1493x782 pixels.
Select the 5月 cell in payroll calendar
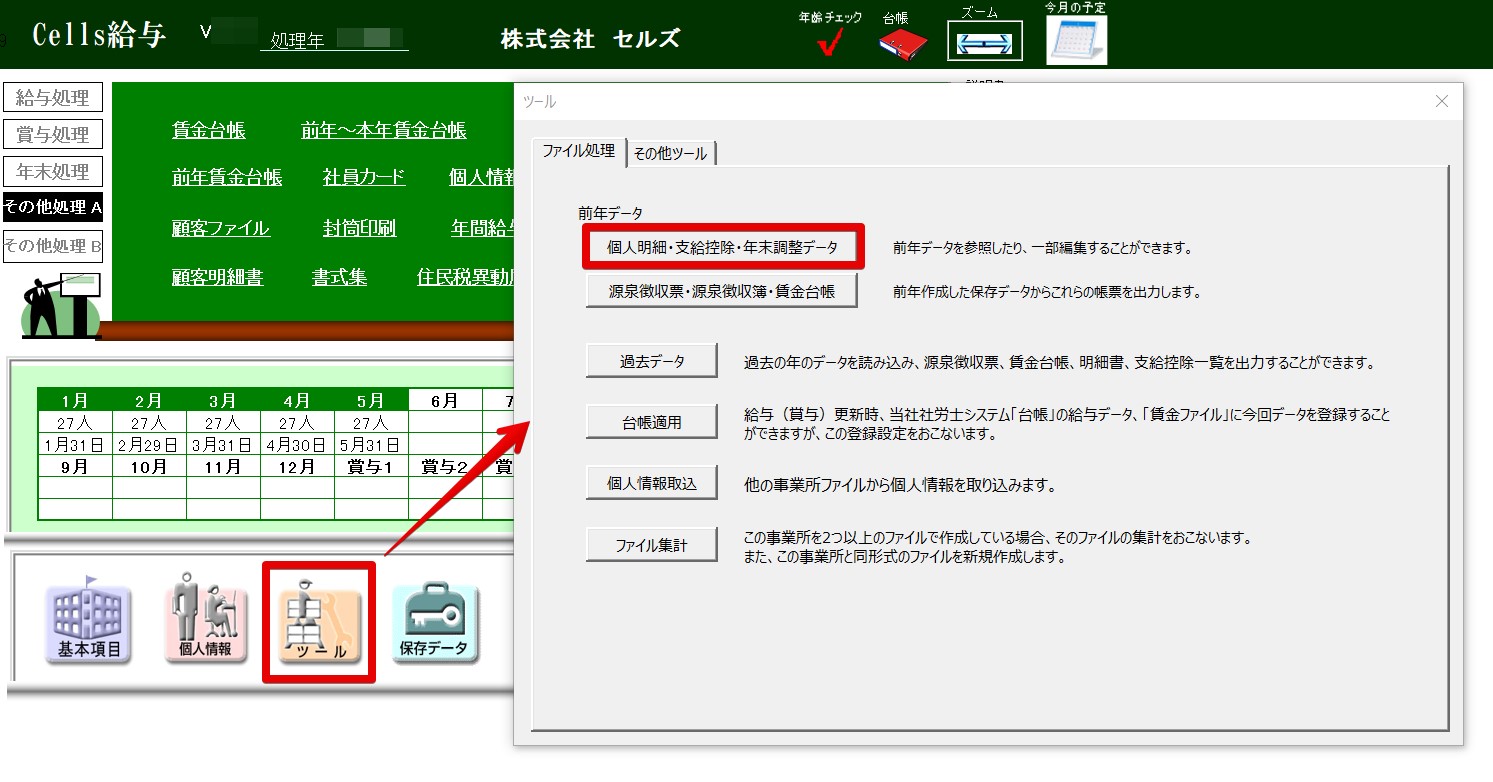(x=370, y=401)
